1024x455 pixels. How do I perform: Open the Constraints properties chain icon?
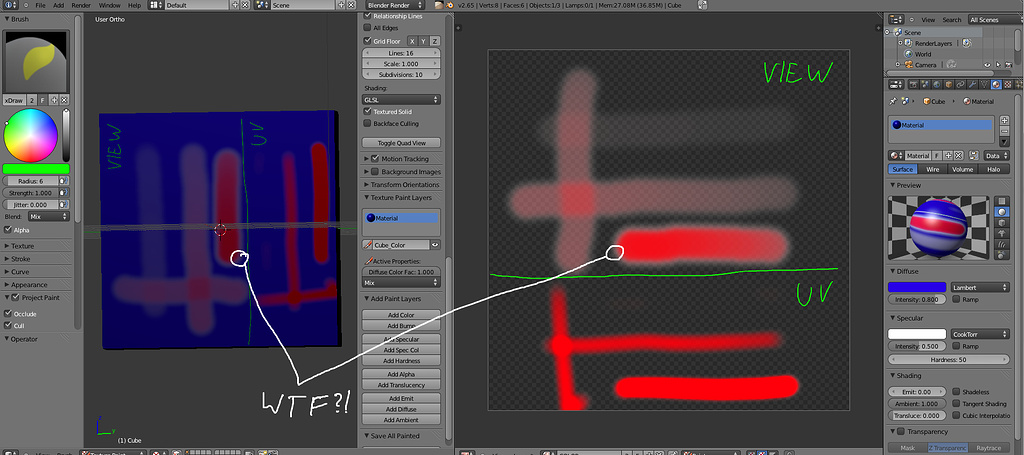pyautogui.click(x=961, y=84)
